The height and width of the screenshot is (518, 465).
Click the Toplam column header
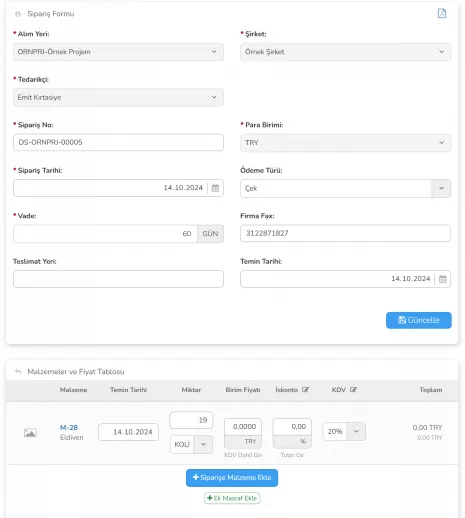(431, 390)
